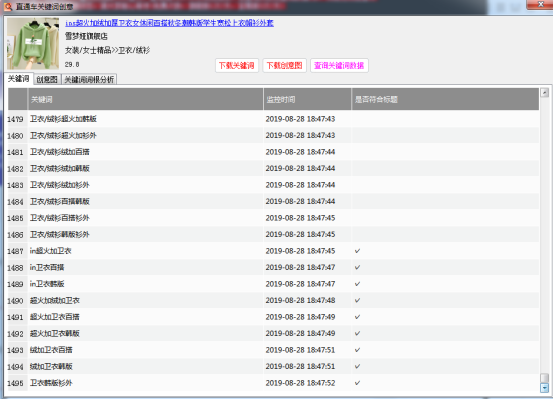
Task: Select the category text 女装/女士精品>>卫衣/绒衫
Action: [107, 50]
